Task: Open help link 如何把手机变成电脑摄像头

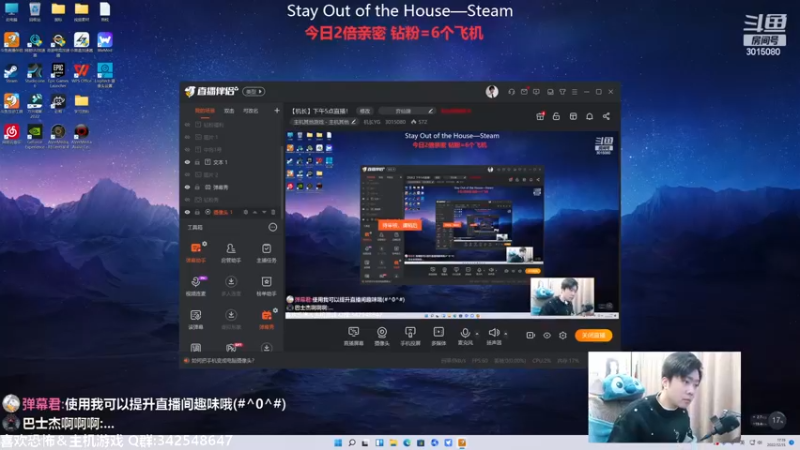Action: coord(222,360)
